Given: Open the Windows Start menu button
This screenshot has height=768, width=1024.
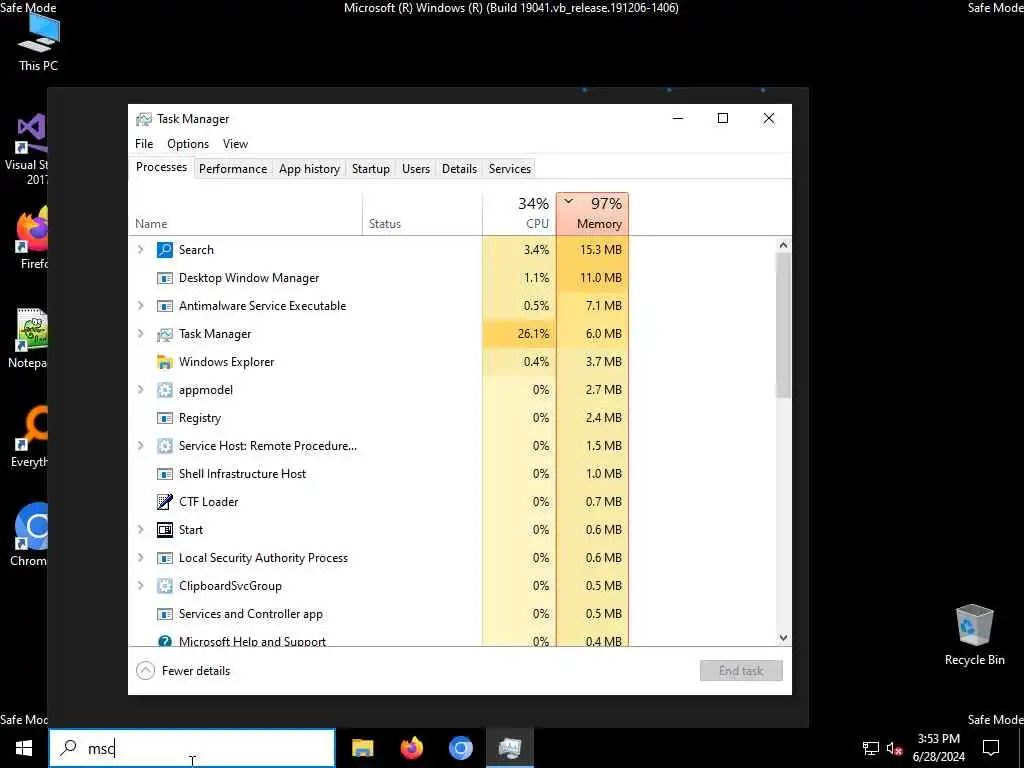Looking at the screenshot, I should [24, 748].
